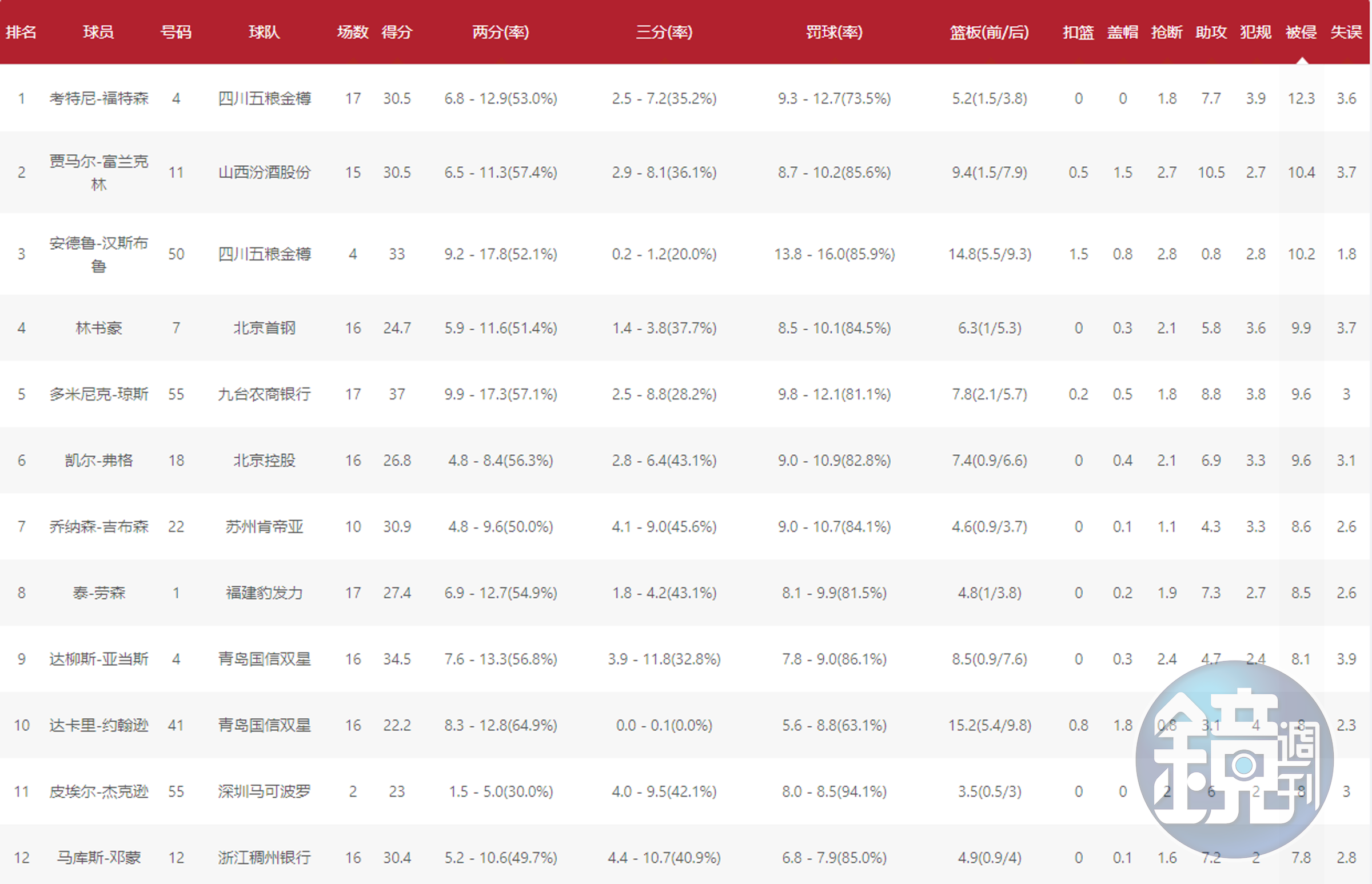Open player 皮埃尔-杰克逊
Viewport: 1372px width, 884px height.
99,791
